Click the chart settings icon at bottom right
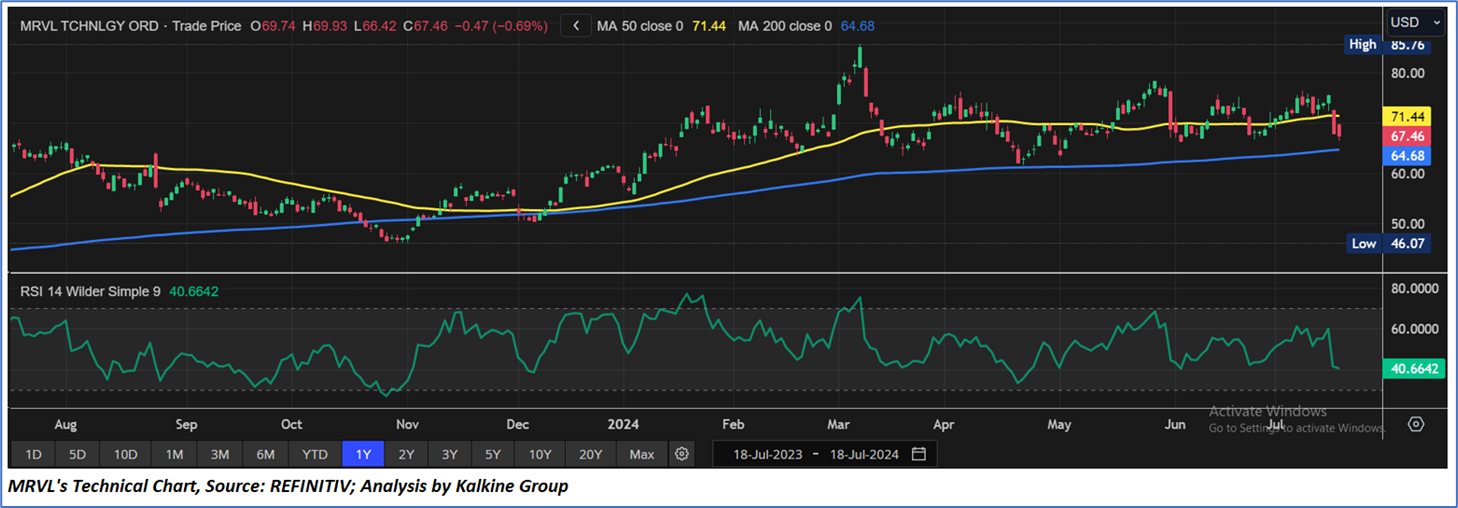Screen dimensions: 1458x508 [1415, 424]
